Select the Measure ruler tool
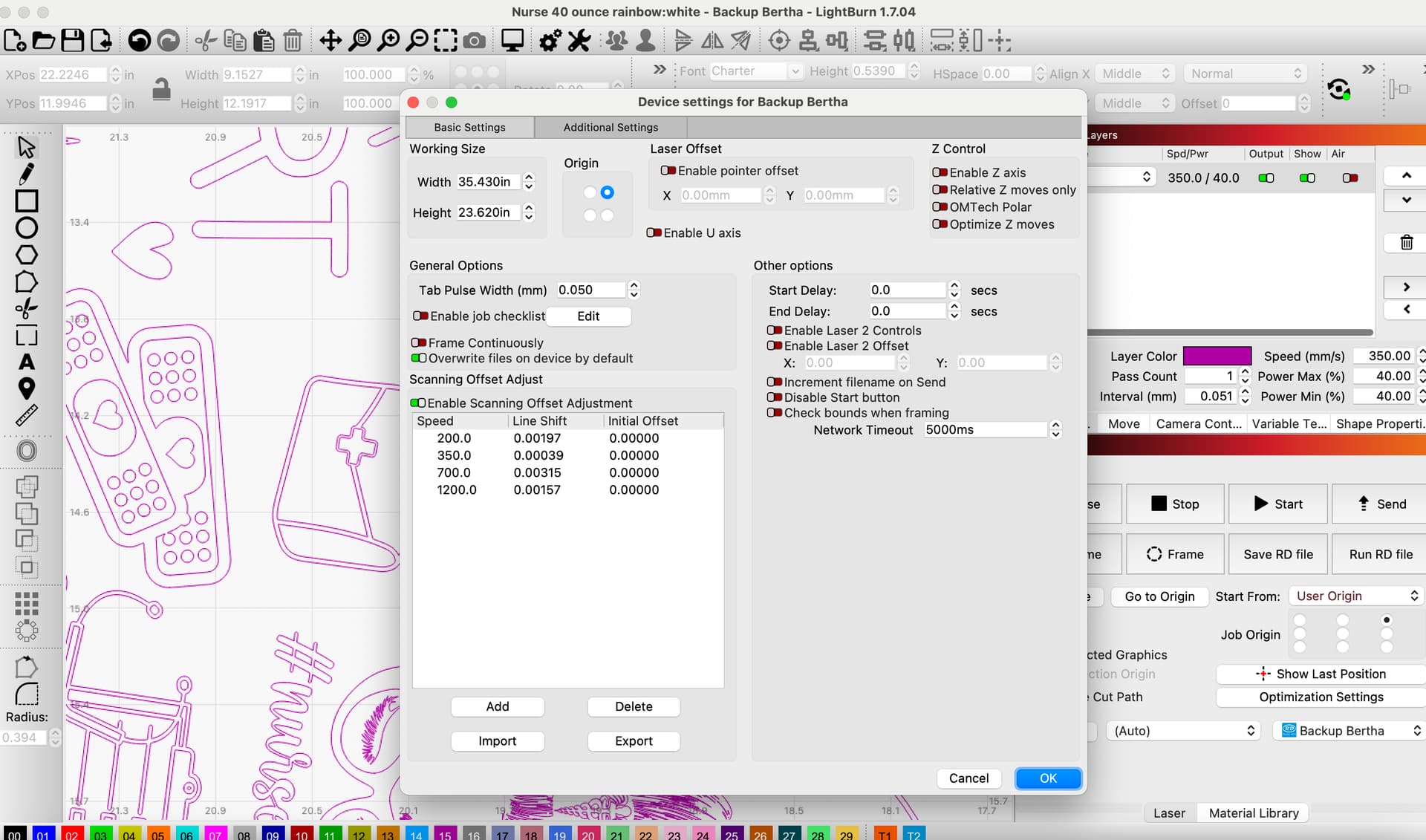 pos(26,415)
